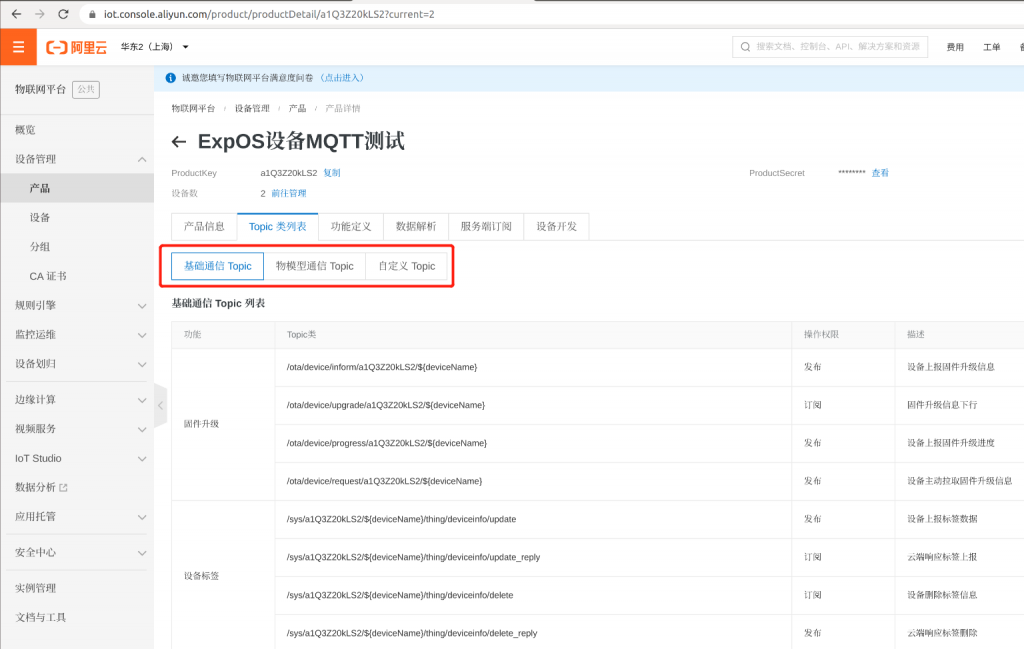Switch to the 功能定义 tab
1024x649 pixels.
(351, 227)
